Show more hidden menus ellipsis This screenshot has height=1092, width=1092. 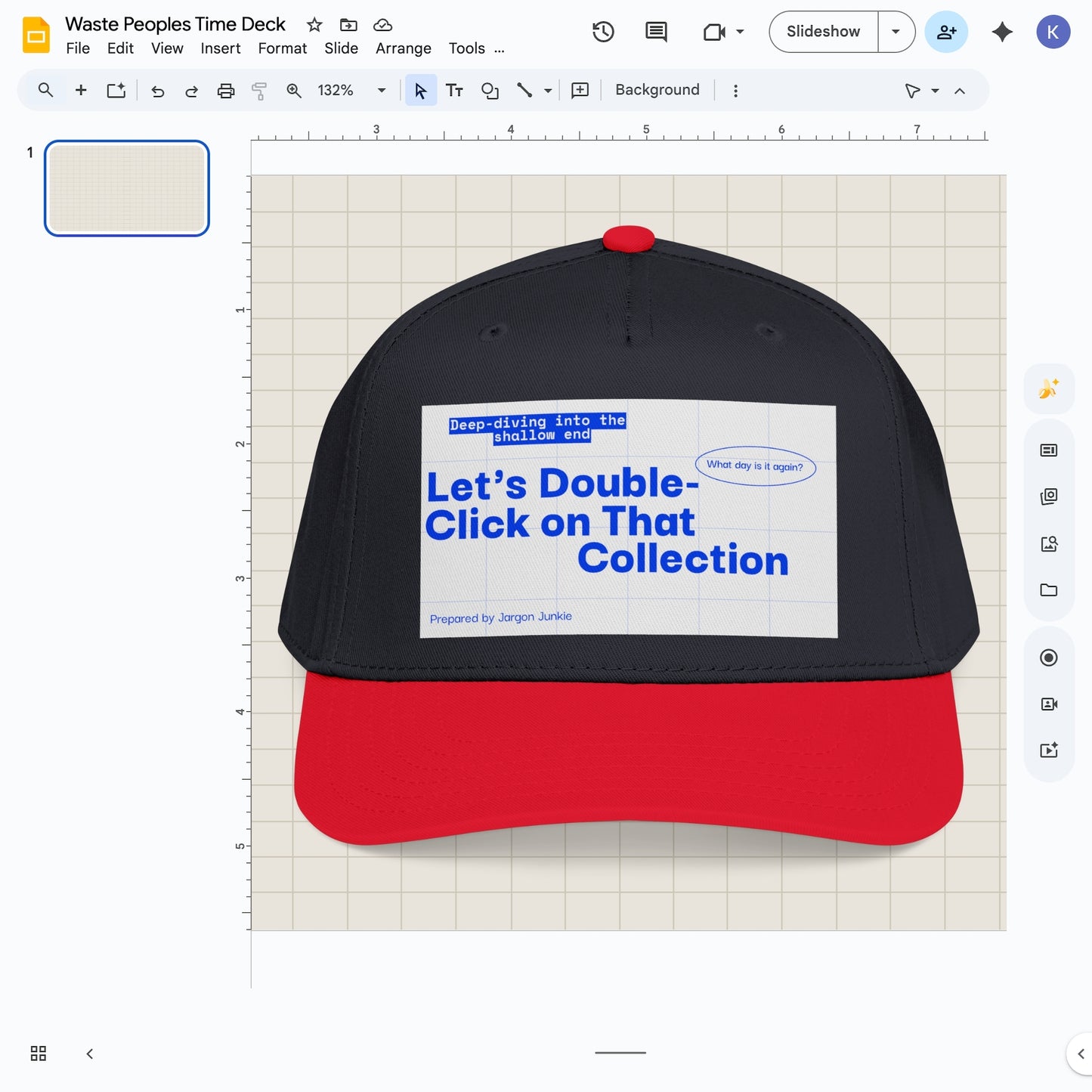coord(500,50)
